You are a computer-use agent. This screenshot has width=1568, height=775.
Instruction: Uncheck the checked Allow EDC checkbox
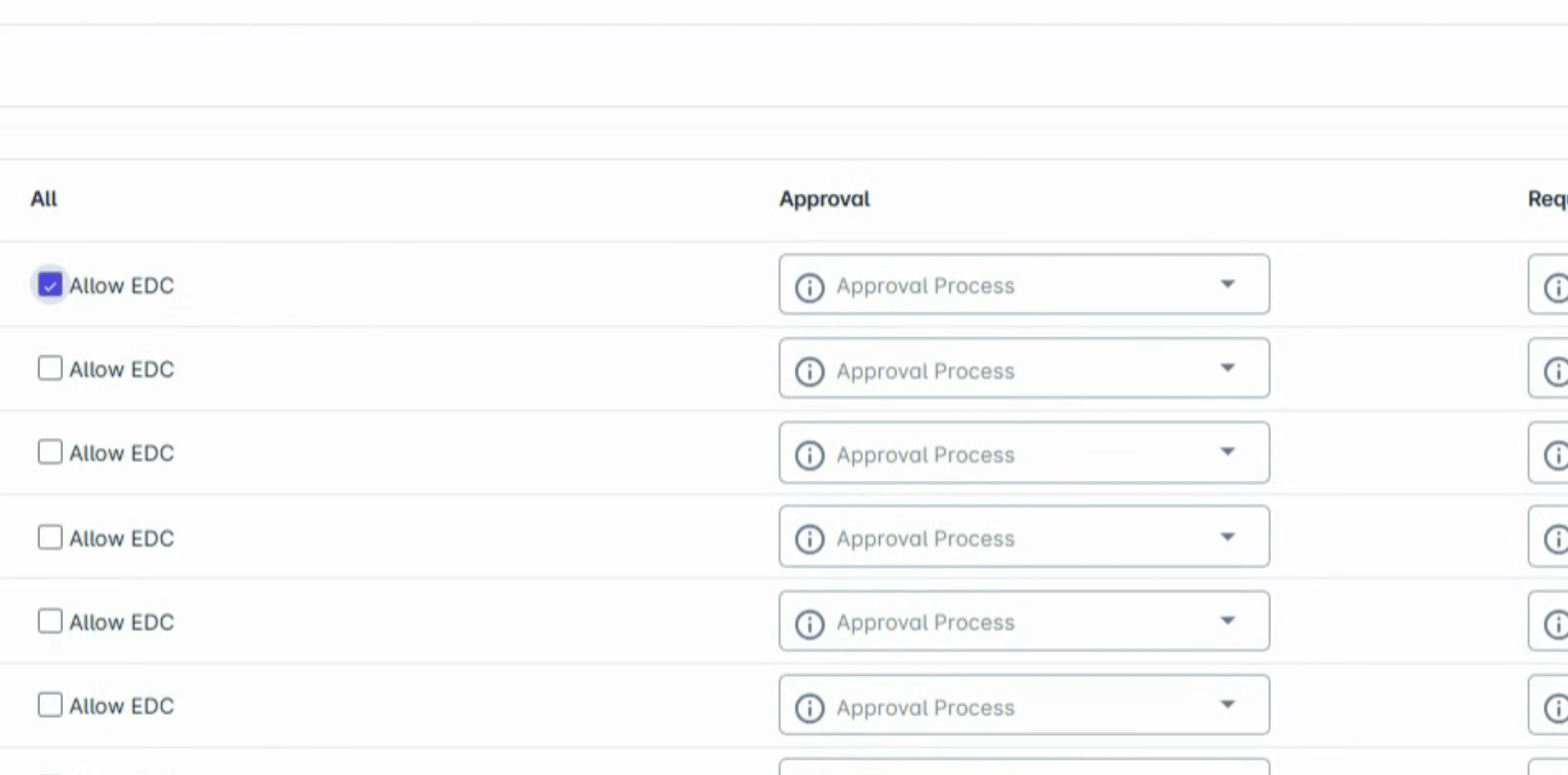[49, 286]
